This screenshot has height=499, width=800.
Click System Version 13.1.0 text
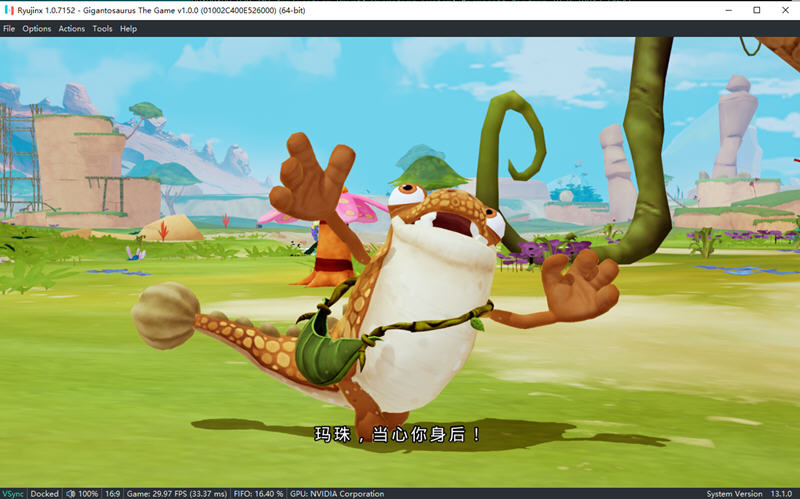(x=749, y=493)
